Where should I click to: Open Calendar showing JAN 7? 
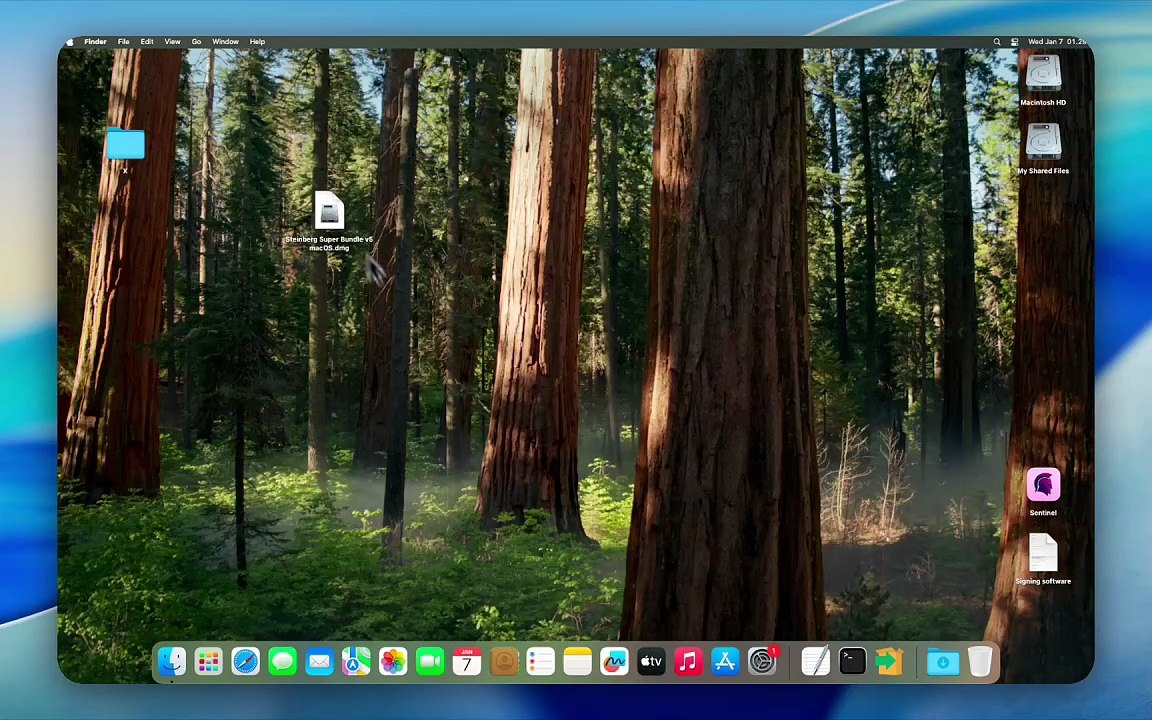(467, 661)
